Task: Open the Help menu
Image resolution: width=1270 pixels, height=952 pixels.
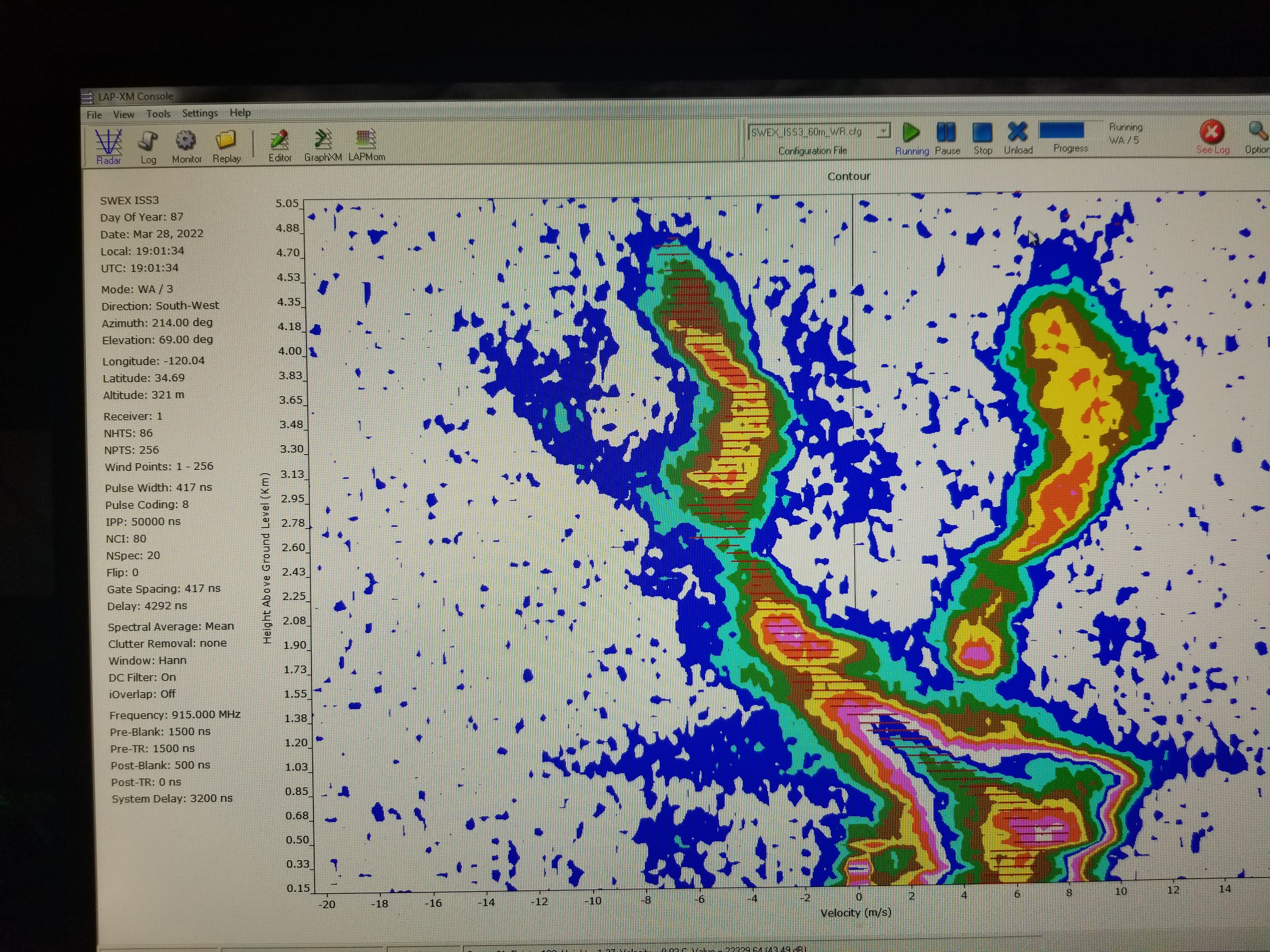Action: point(240,112)
